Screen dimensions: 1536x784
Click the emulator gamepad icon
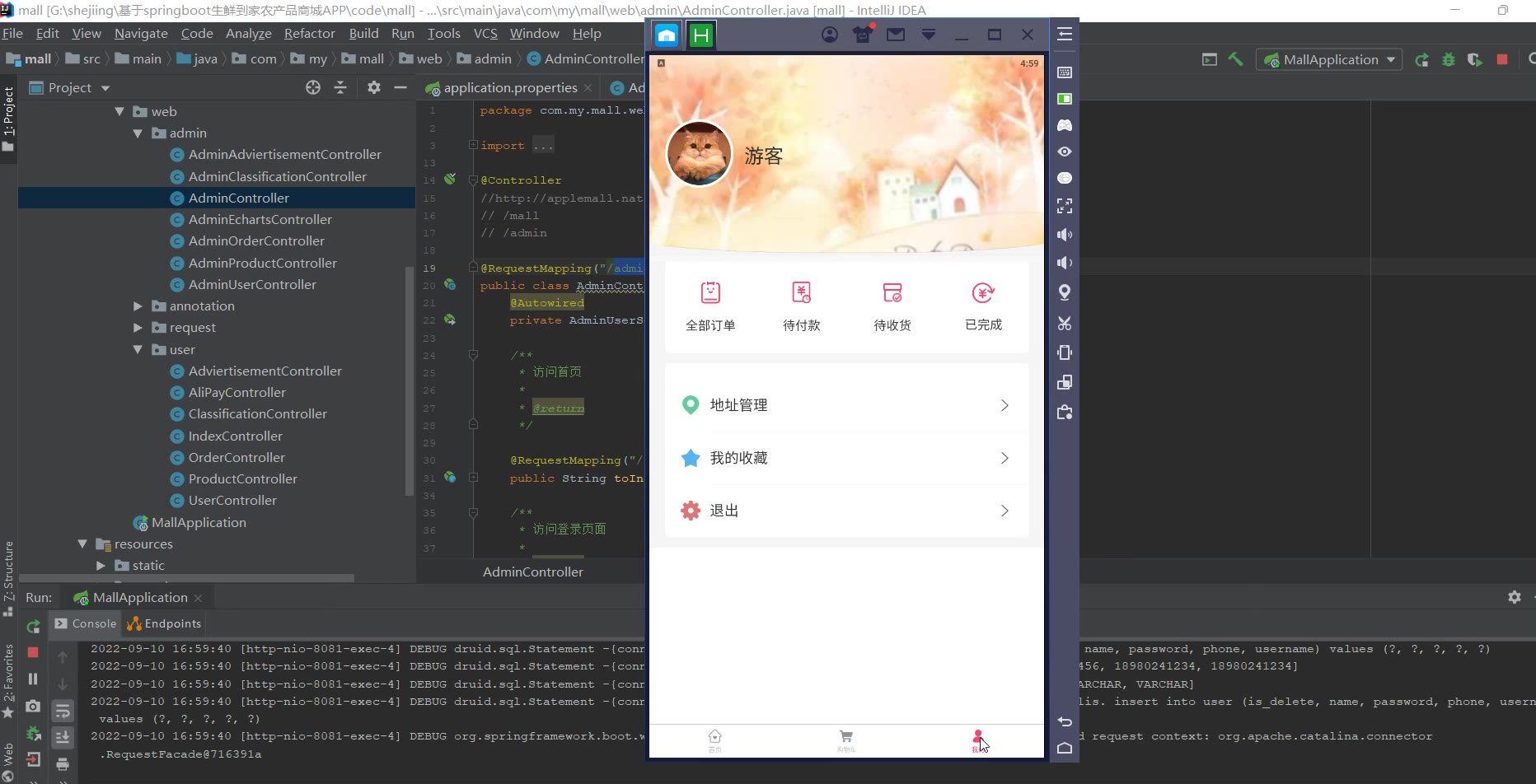click(1065, 125)
